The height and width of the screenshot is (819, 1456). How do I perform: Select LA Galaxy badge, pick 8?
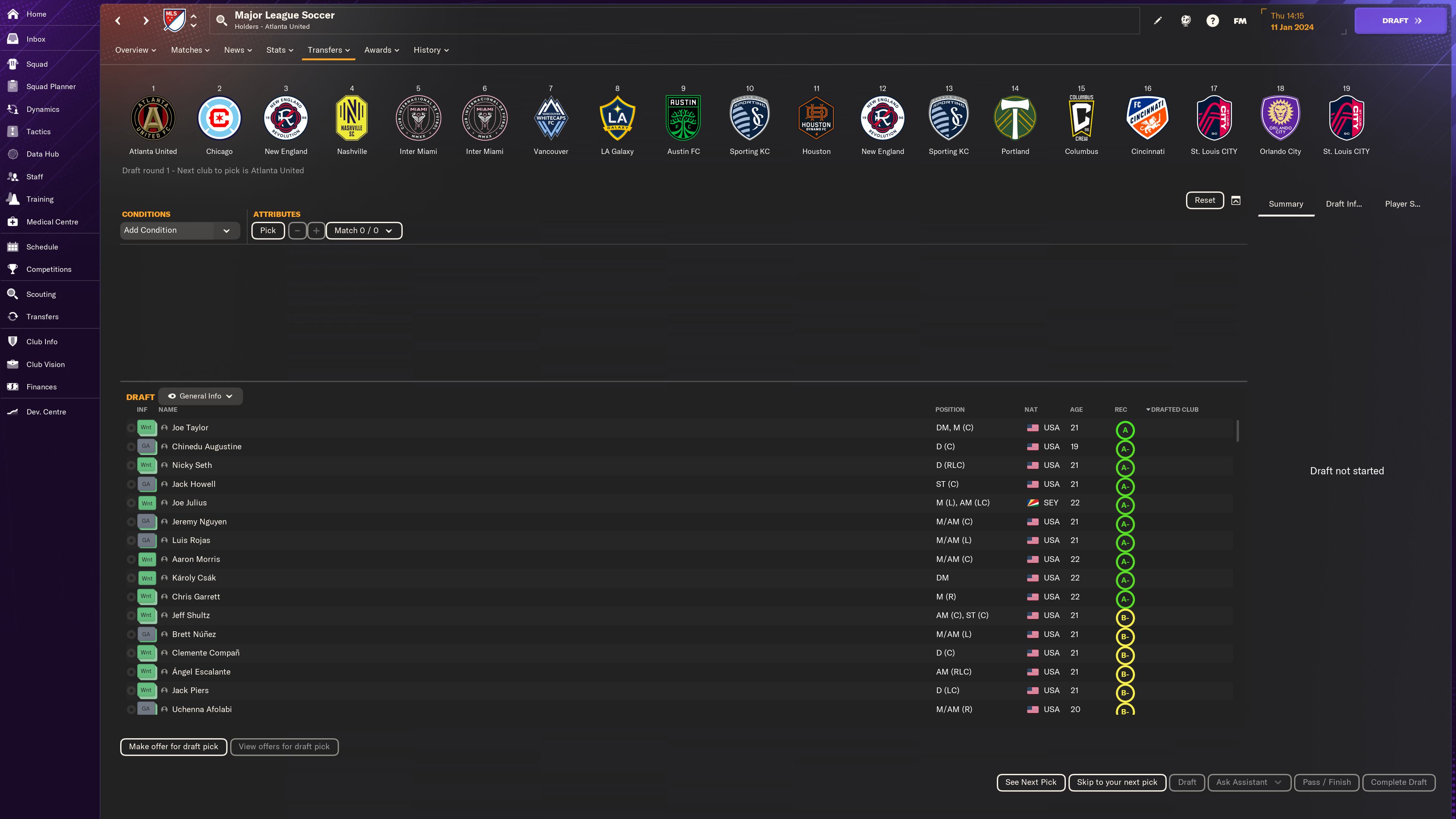(617, 118)
